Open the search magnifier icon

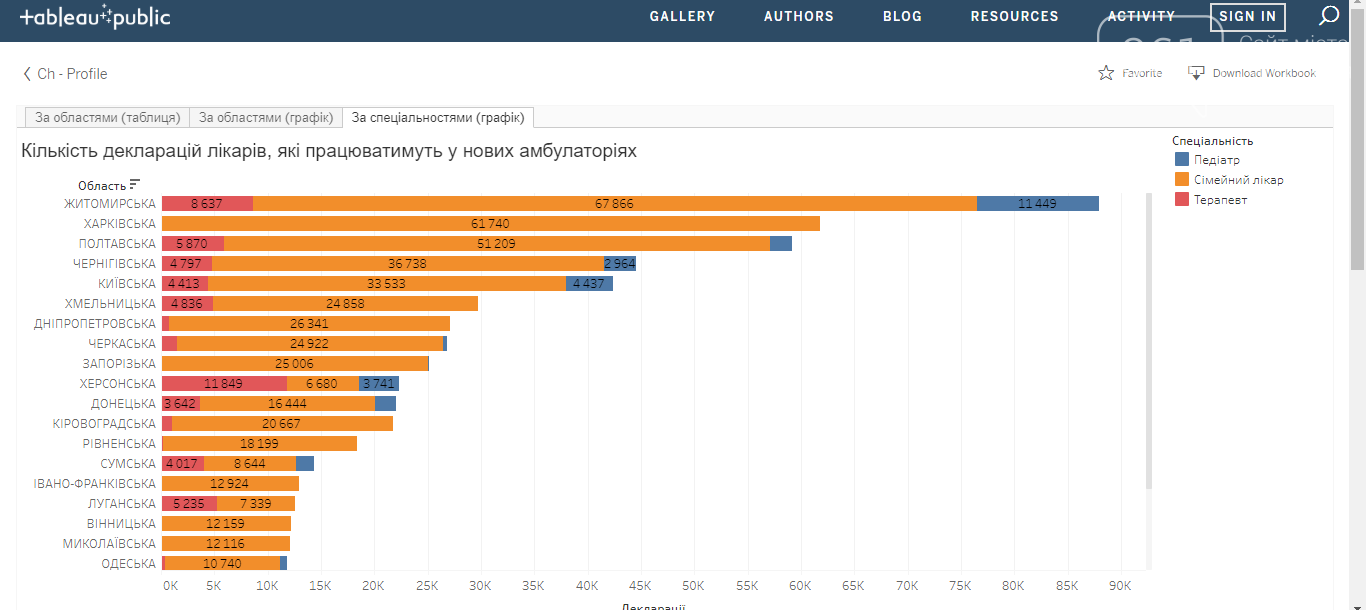1328,16
